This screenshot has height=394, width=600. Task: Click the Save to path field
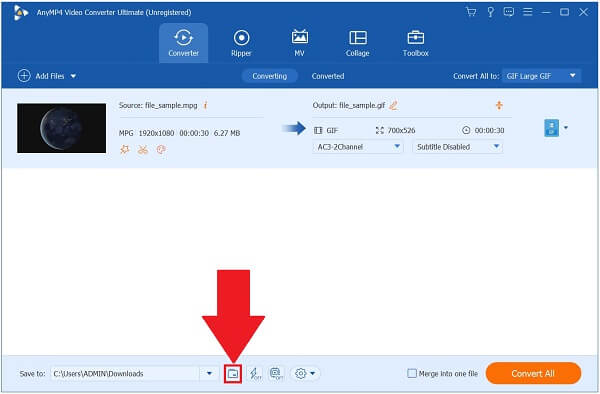coord(125,374)
